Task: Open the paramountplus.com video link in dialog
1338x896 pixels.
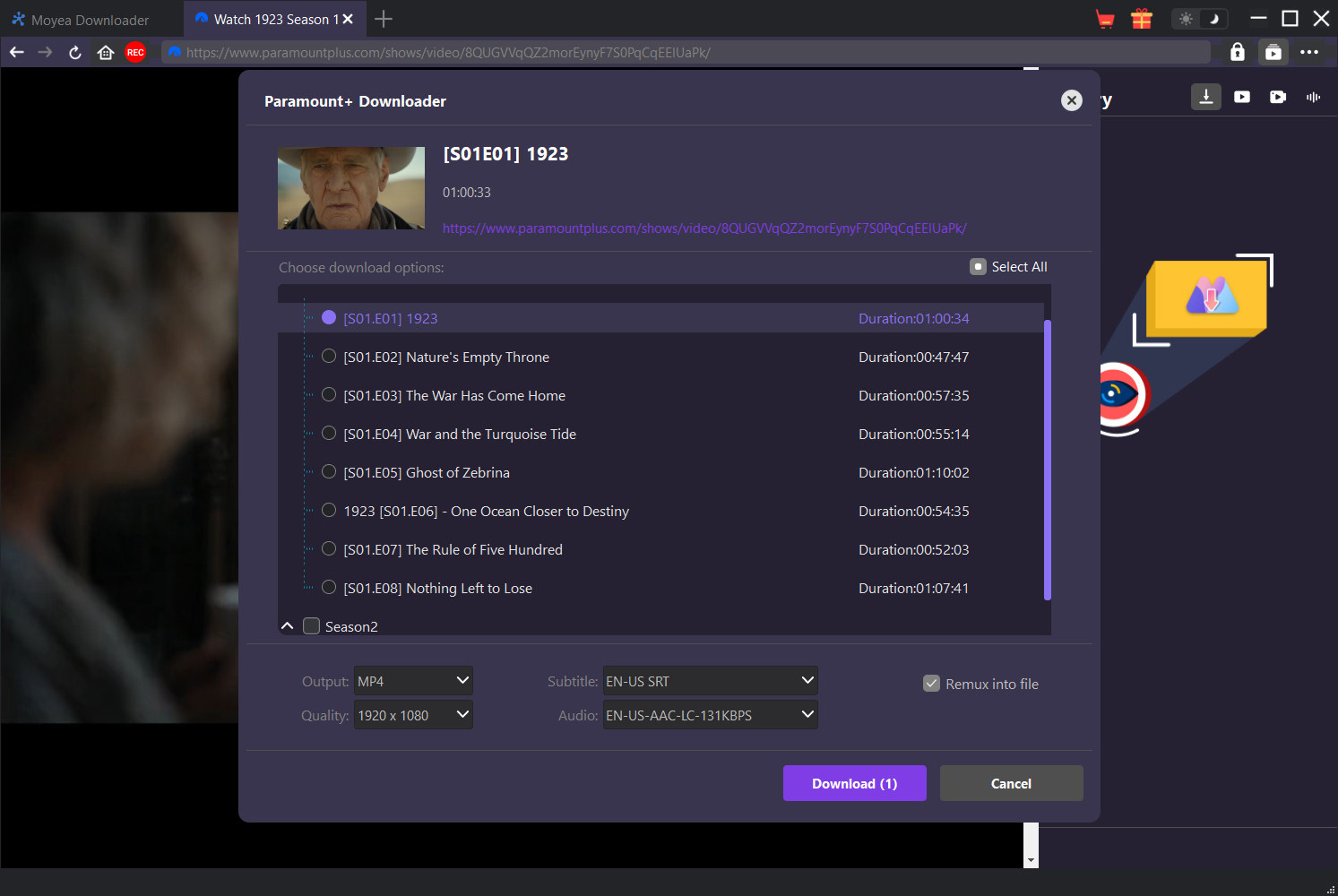Action: [704, 228]
